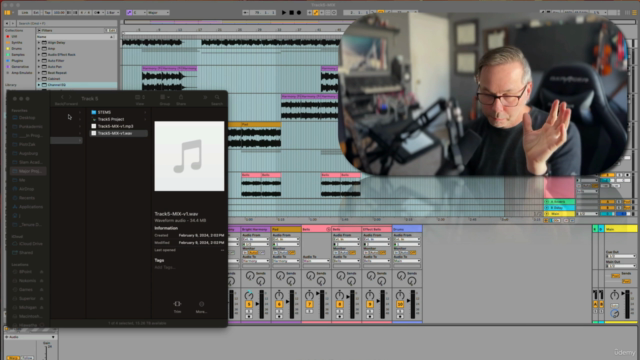
Task: Click the Add Tags field in Finder
Action: (x=164, y=267)
